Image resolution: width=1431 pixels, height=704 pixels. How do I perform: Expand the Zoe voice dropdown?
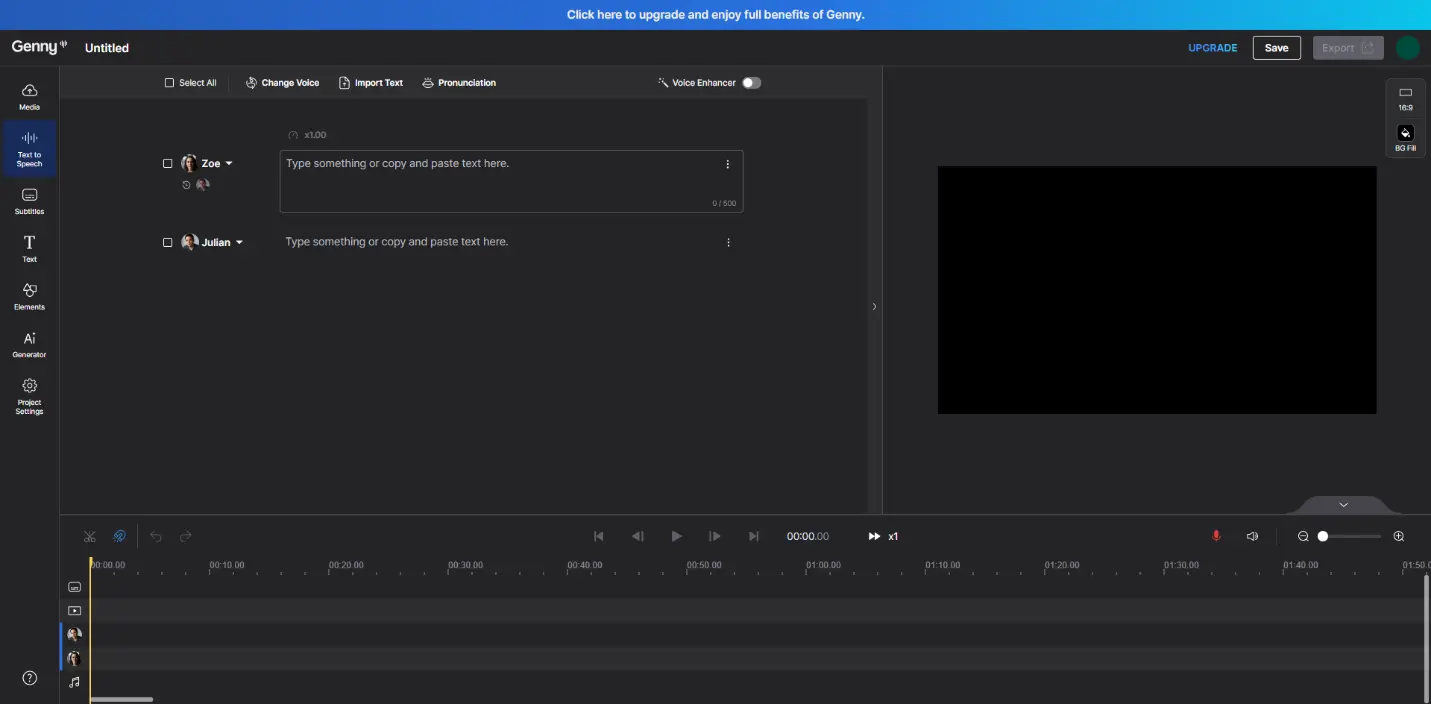point(229,164)
